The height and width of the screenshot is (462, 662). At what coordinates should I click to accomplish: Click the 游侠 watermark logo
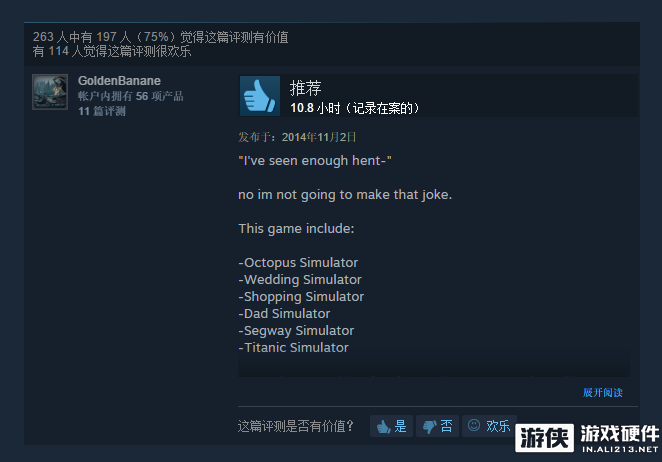tap(545, 438)
